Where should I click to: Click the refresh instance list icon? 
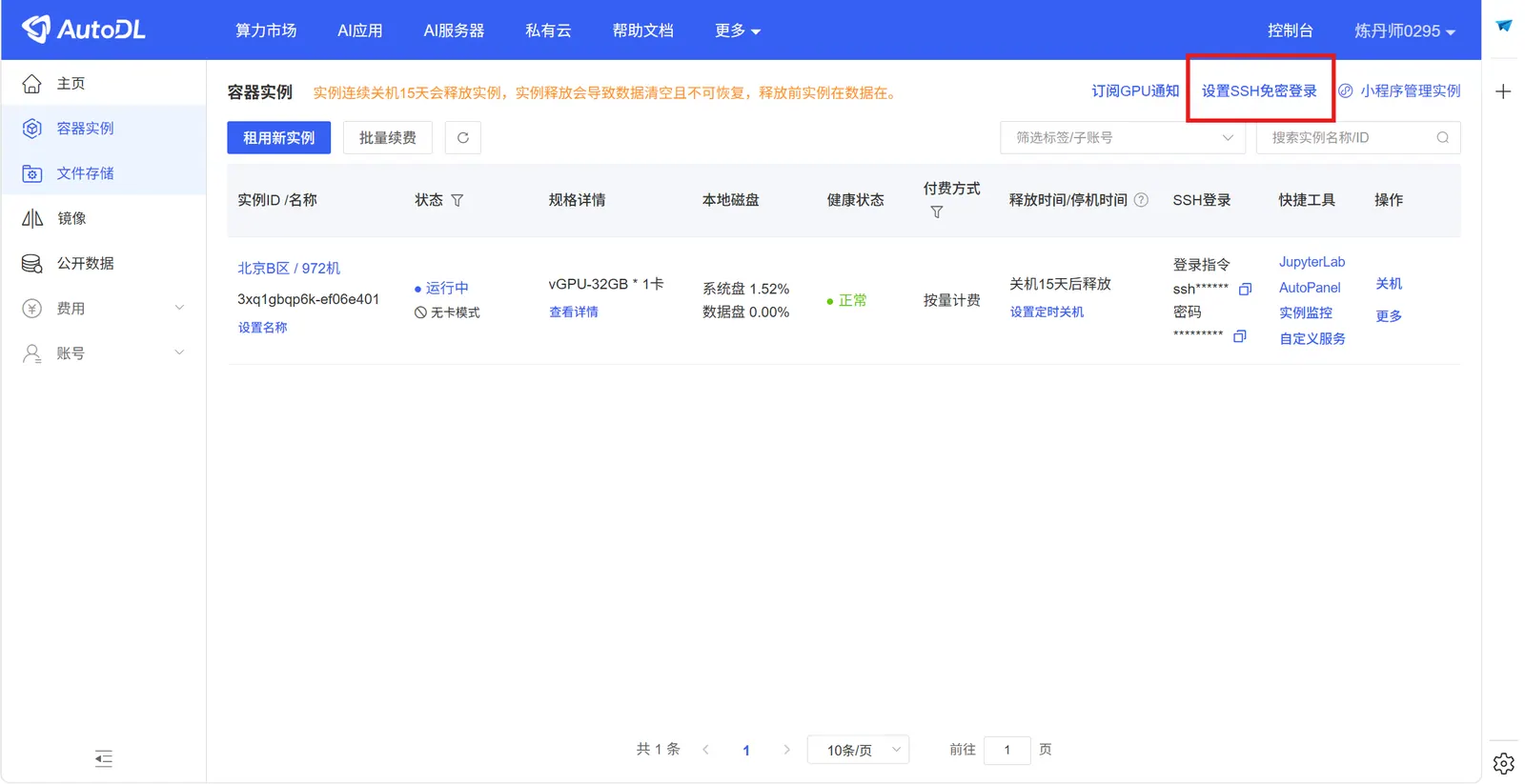[x=462, y=137]
